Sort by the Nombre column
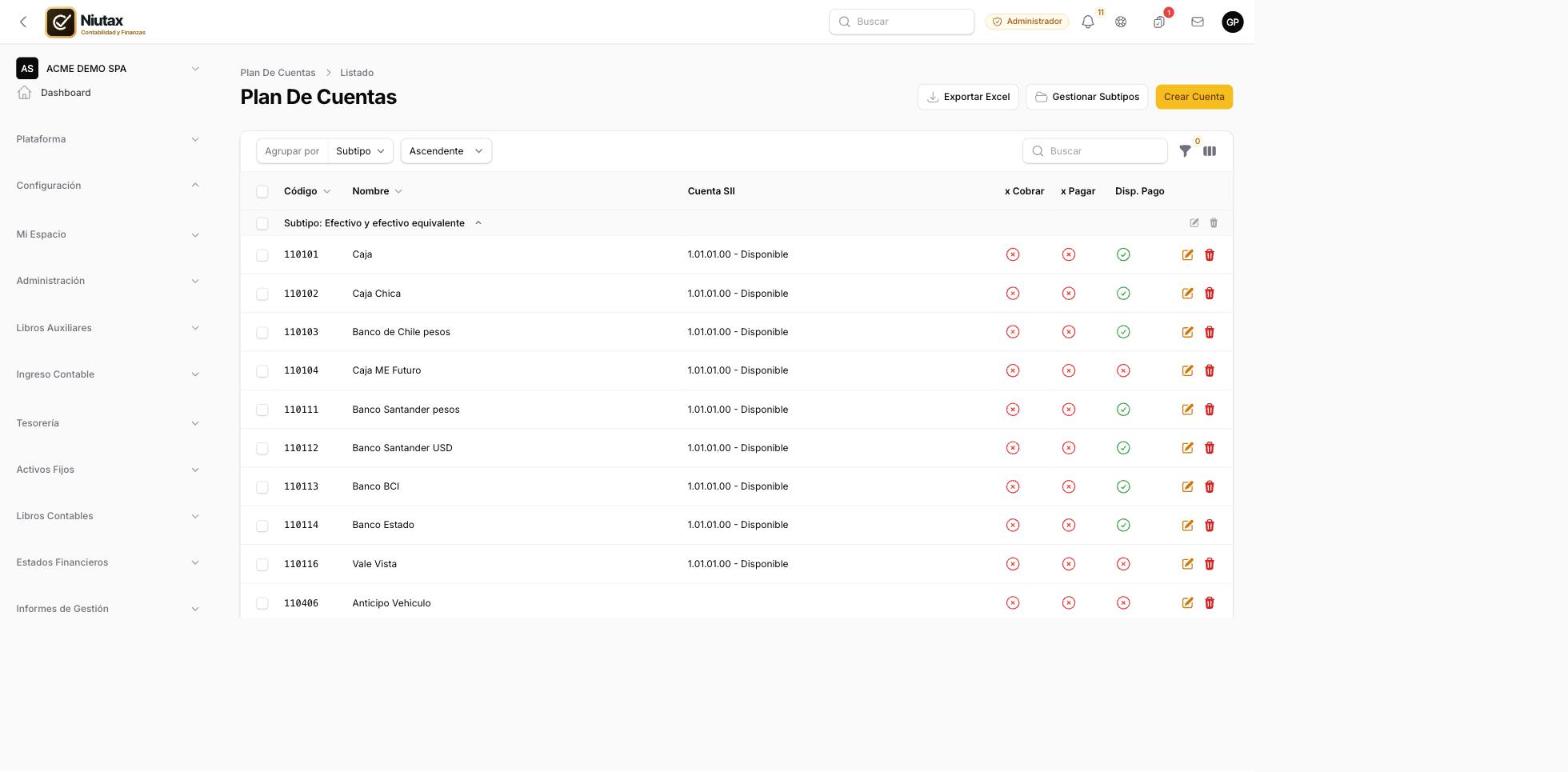1568x772 pixels. click(377, 191)
